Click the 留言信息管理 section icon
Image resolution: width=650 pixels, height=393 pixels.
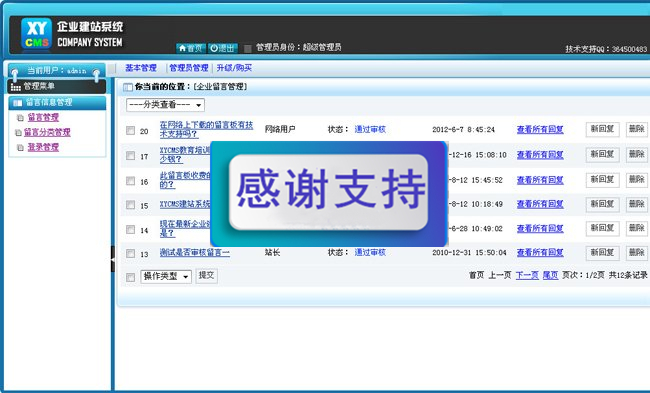tap(17, 102)
